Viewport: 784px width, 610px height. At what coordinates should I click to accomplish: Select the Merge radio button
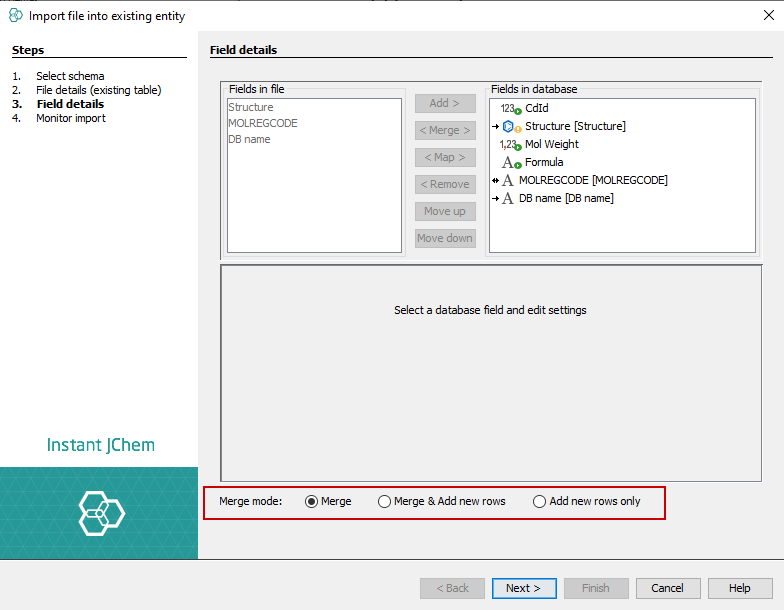311,502
